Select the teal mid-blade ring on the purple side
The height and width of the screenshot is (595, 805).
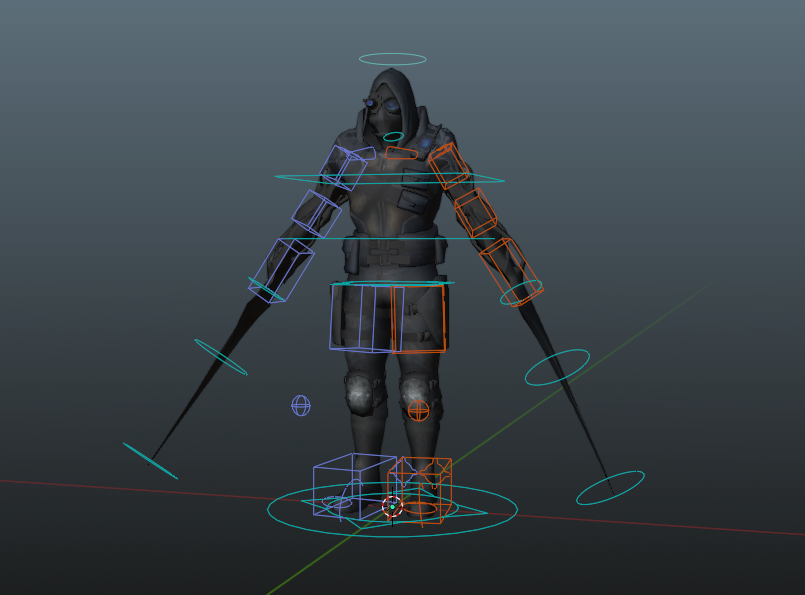click(221, 357)
